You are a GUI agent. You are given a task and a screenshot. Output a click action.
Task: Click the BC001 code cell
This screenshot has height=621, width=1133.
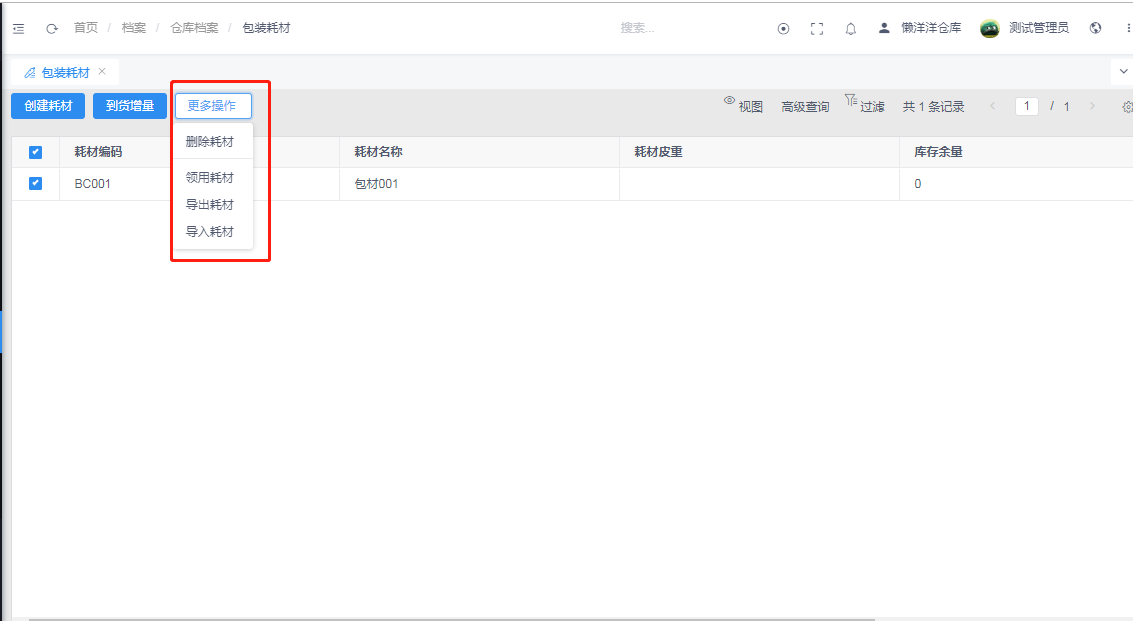[x=92, y=184]
